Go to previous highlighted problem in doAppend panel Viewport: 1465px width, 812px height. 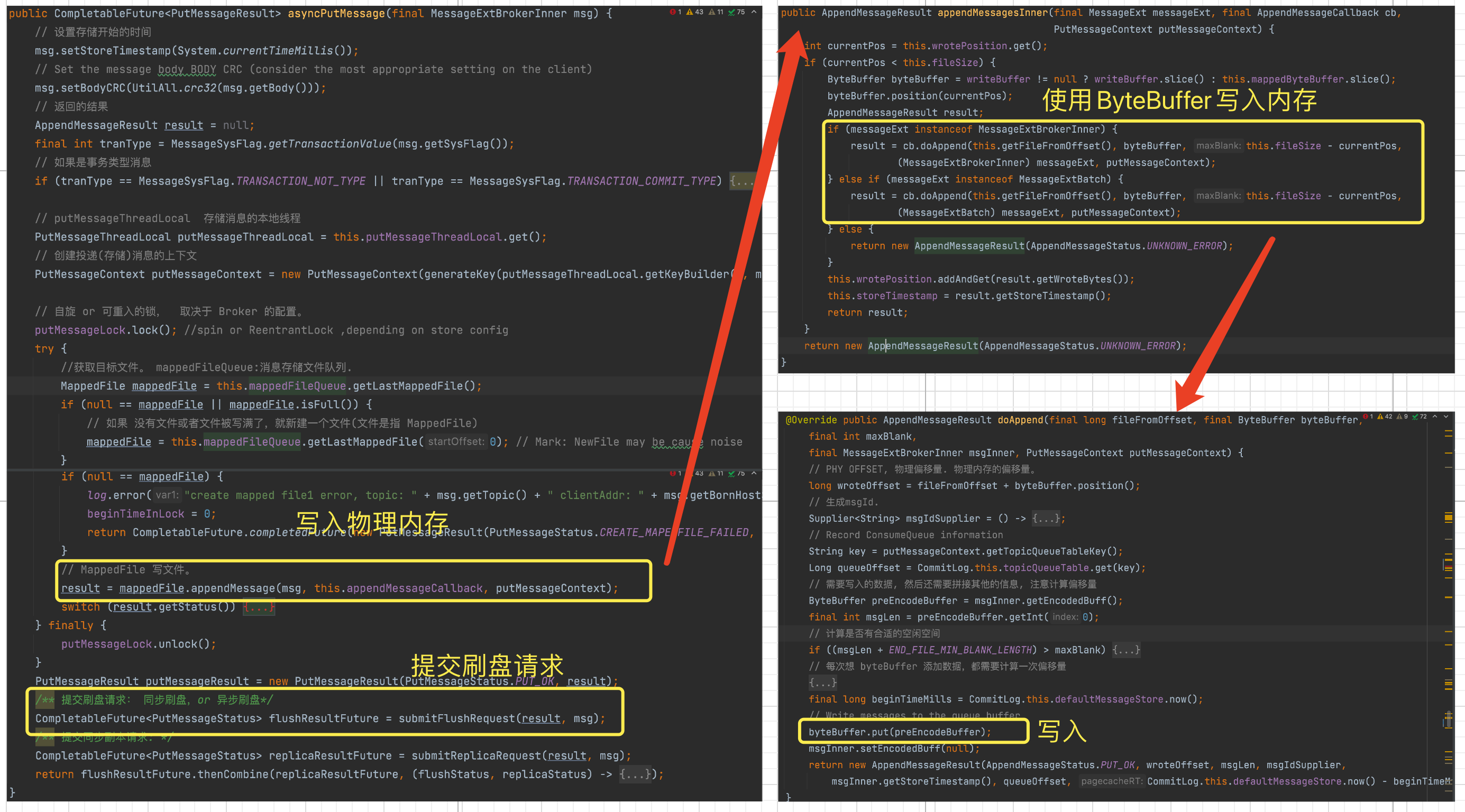point(1435,417)
